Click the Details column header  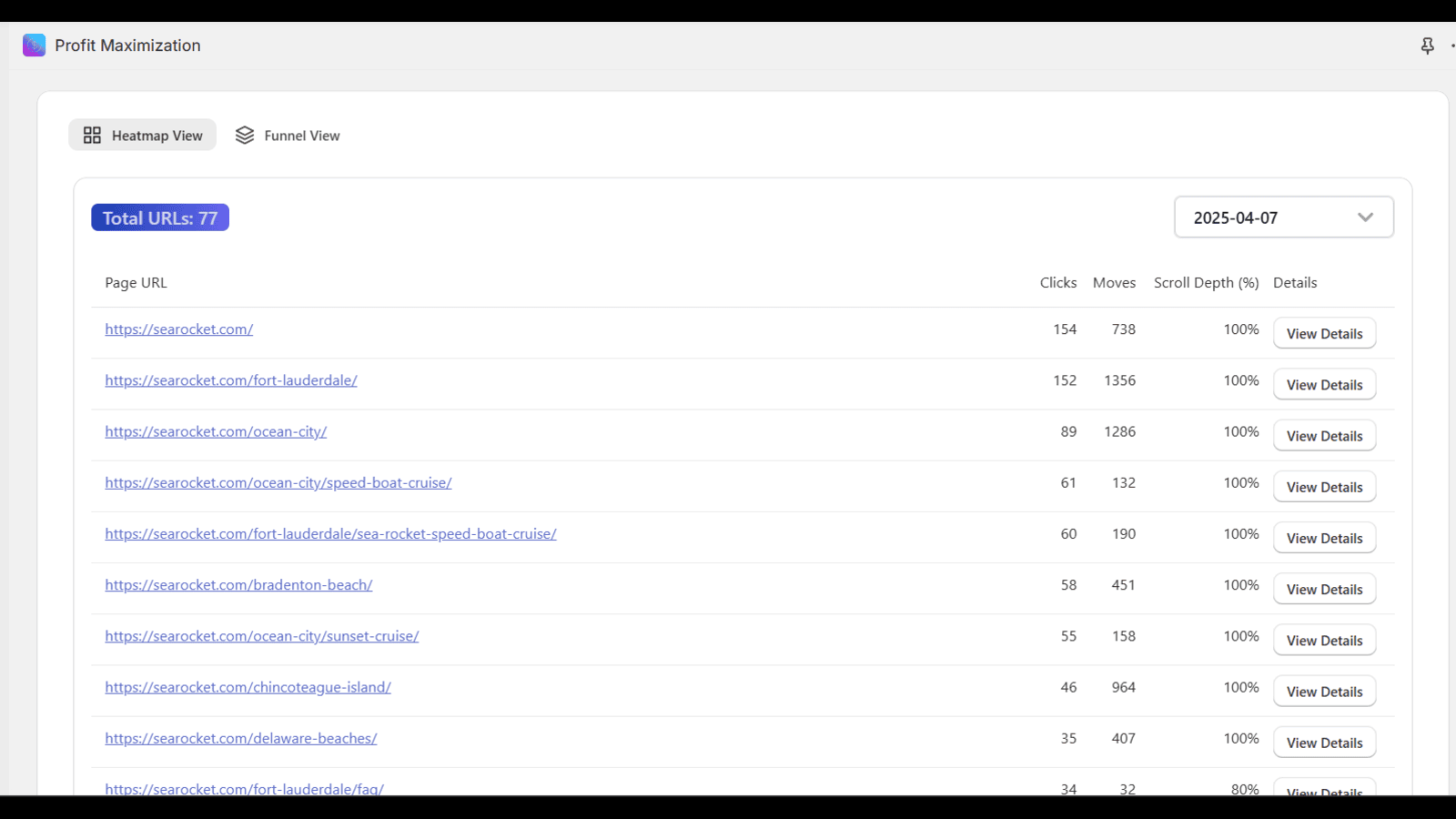point(1295,283)
